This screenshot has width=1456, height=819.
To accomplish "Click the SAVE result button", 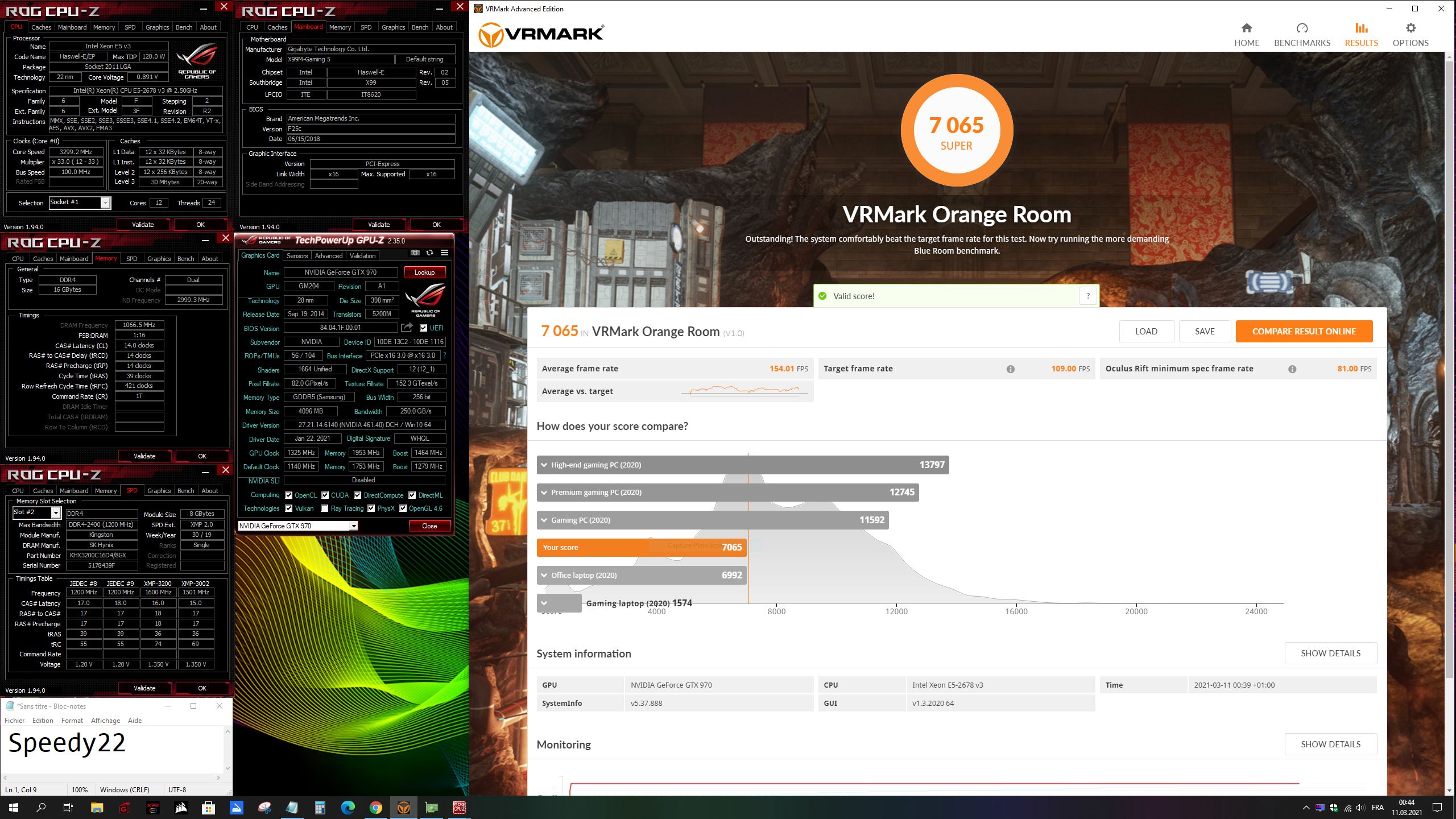I will (1204, 332).
